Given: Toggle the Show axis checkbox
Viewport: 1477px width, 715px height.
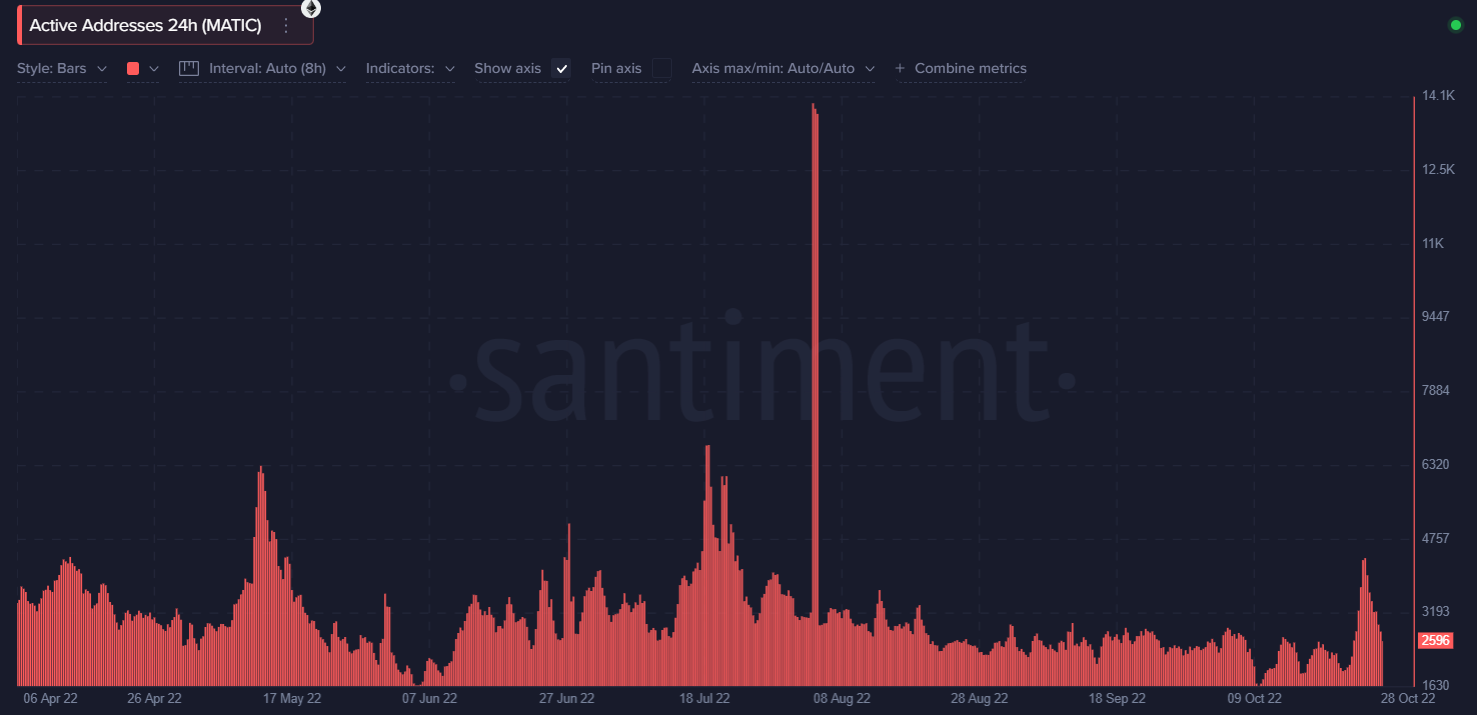Looking at the screenshot, I should tap(562, 68).
